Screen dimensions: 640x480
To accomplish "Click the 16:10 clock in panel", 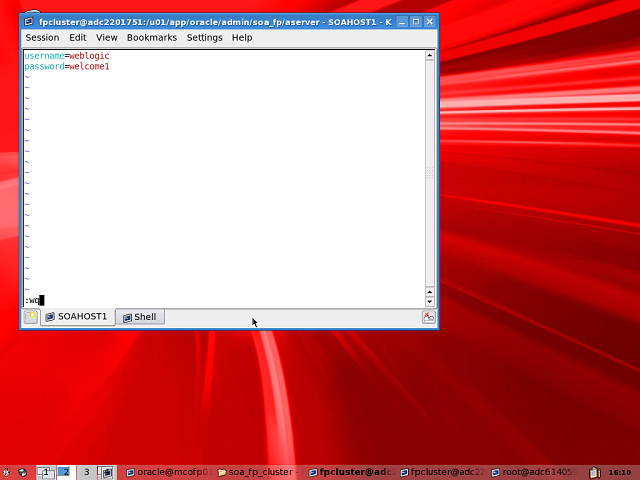I will point(619,472).
